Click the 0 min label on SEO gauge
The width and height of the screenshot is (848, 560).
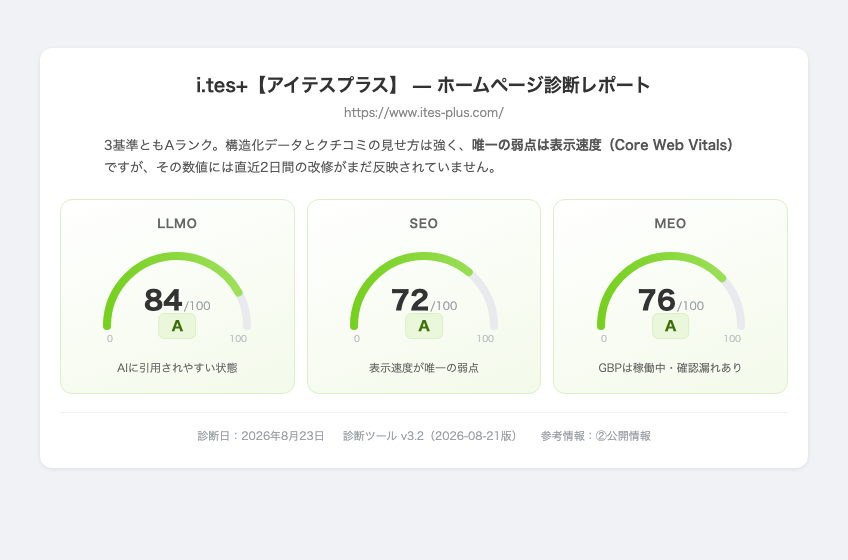(356, 339)
